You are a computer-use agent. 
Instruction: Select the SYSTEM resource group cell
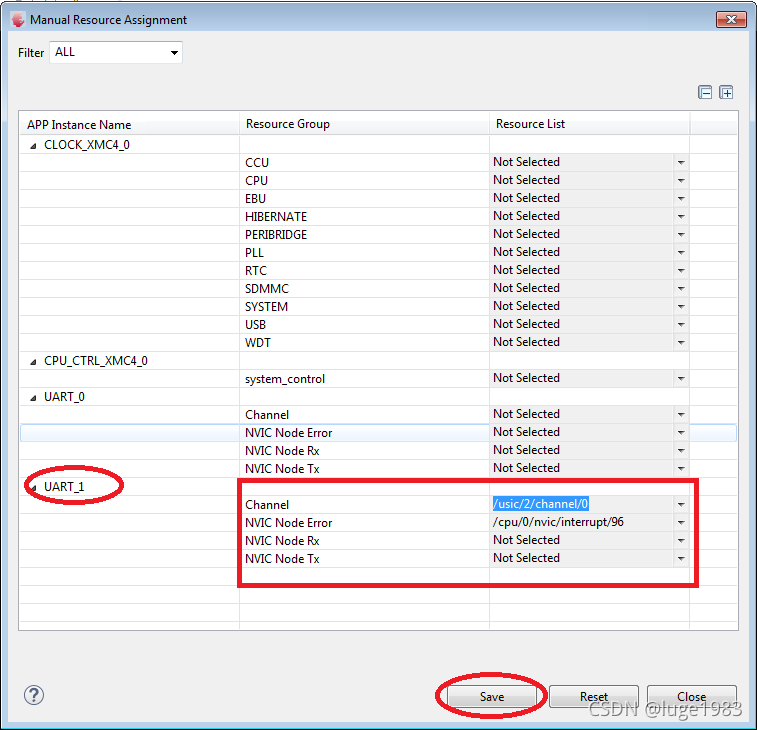tap(364, 307)
